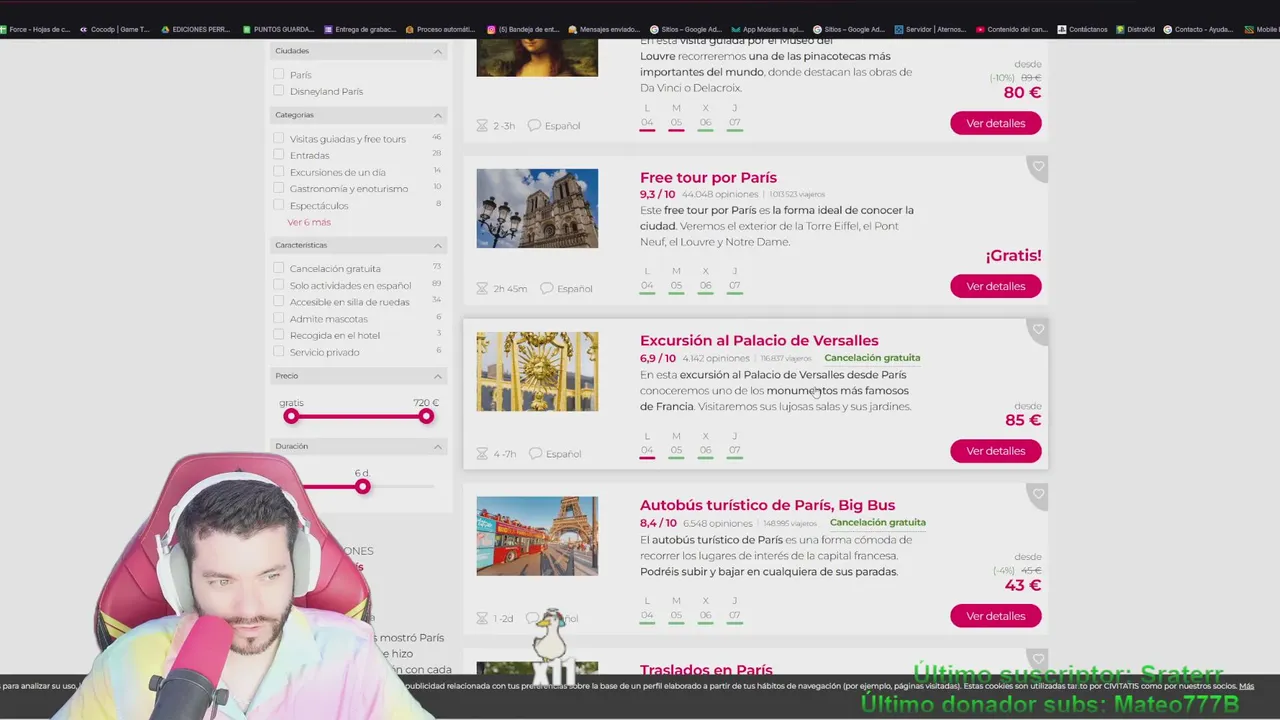Open the DistroKid bookmark
1280x720 pixels.
coord(1134,30)
